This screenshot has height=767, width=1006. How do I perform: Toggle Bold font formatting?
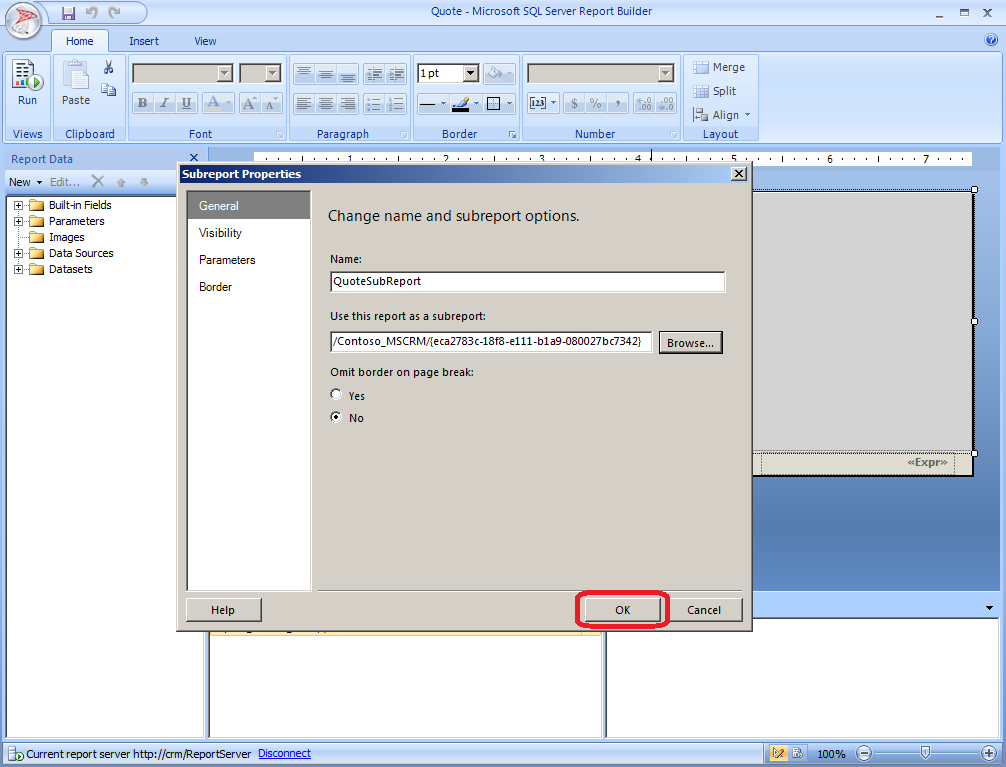142,103
